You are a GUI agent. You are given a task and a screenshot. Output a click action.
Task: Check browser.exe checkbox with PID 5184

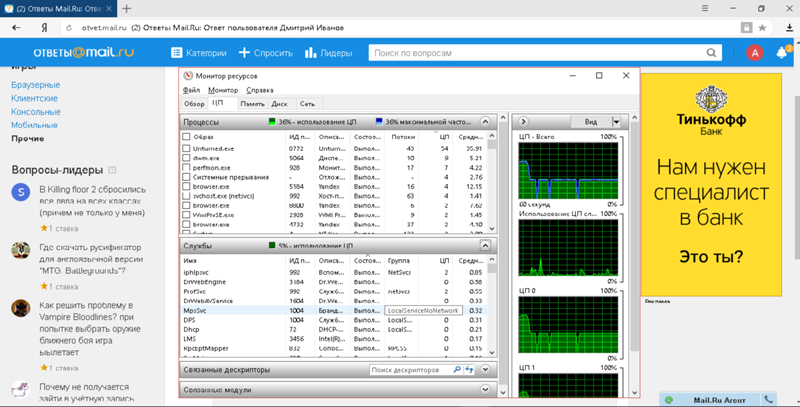[x=186, y=187]
